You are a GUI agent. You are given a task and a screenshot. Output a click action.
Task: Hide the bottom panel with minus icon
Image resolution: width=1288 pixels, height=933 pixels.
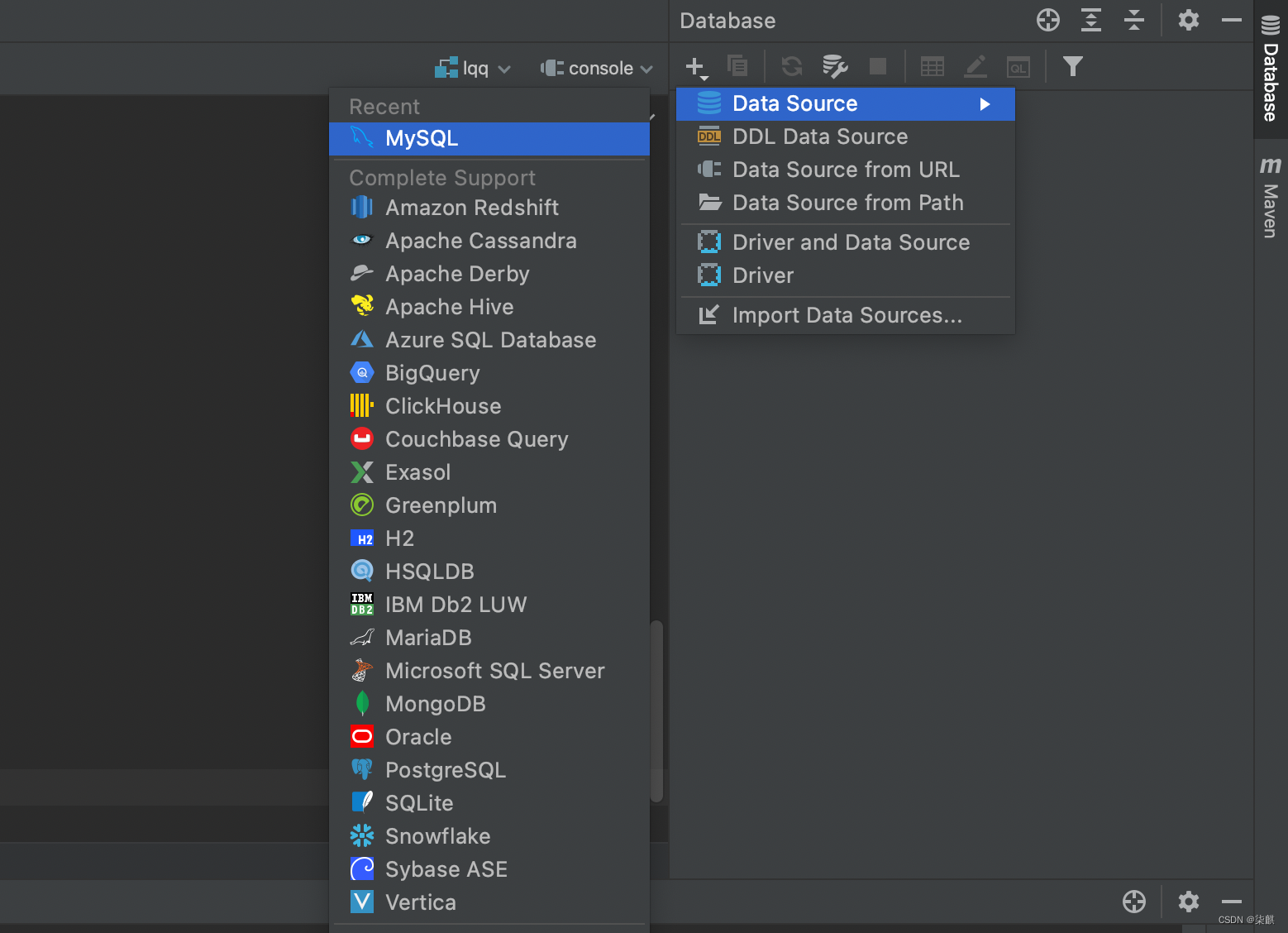point(1232,902)
